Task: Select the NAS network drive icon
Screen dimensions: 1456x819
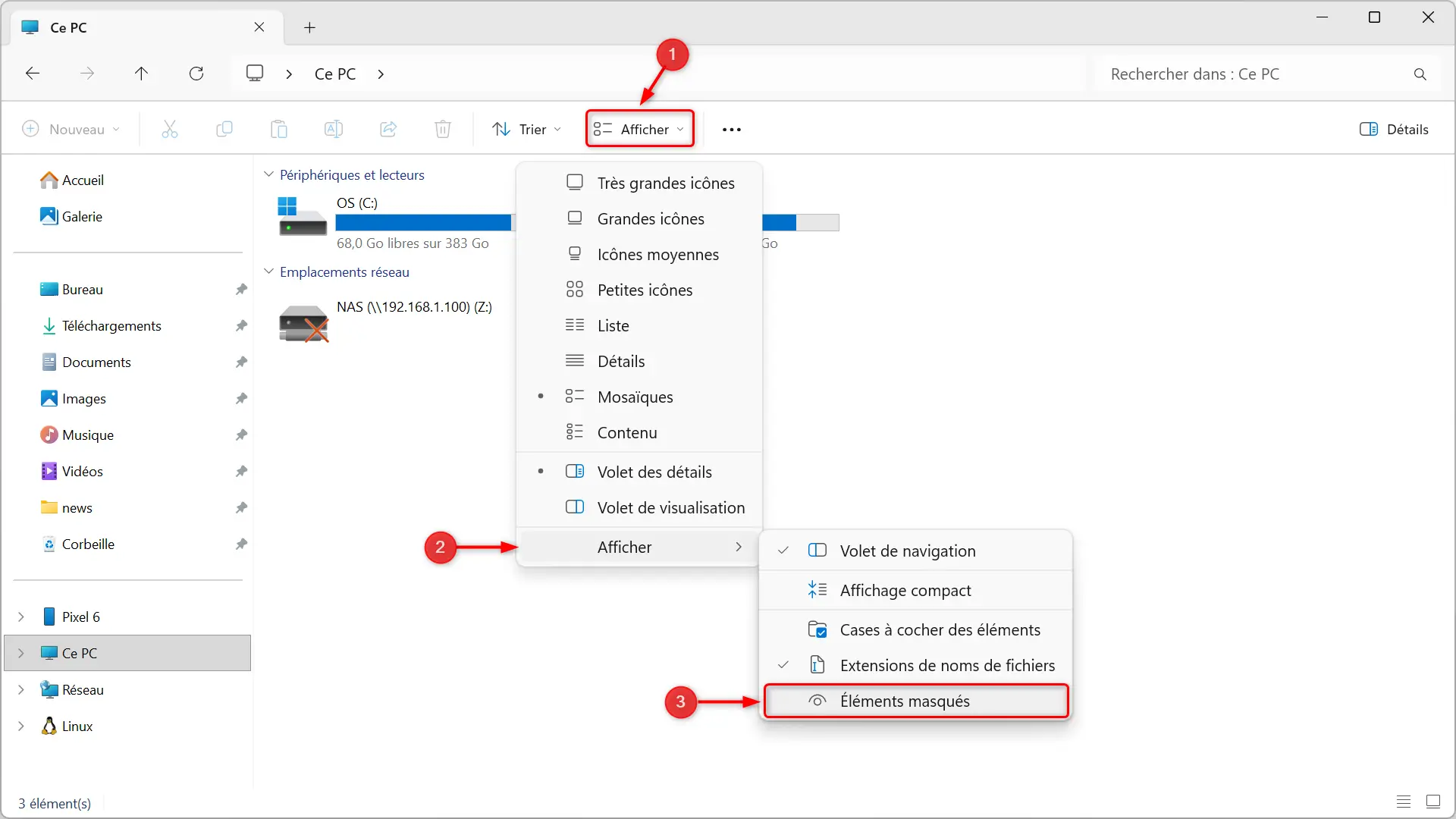Action: (303, 323)
